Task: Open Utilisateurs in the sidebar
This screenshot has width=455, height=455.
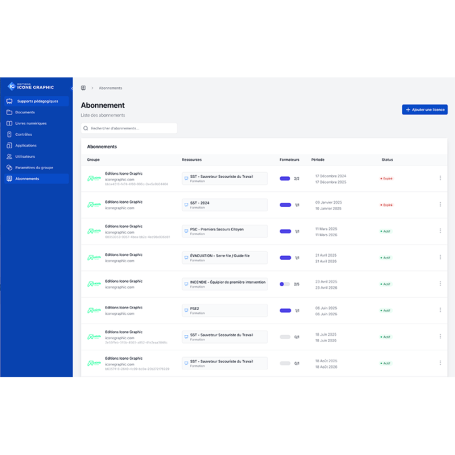Action: pos(36,156)
